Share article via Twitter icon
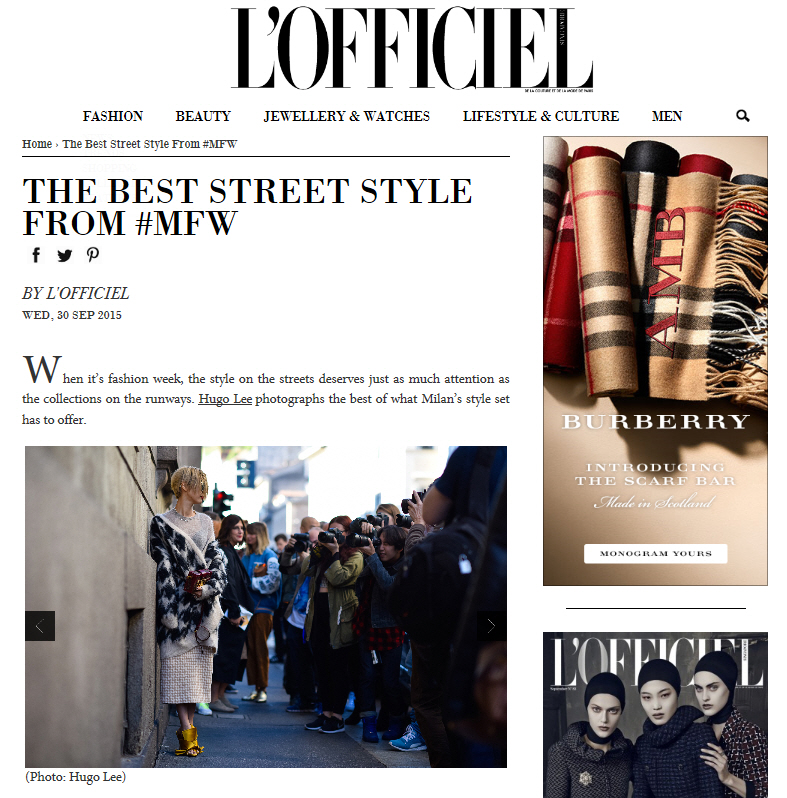 click(65, 255)
